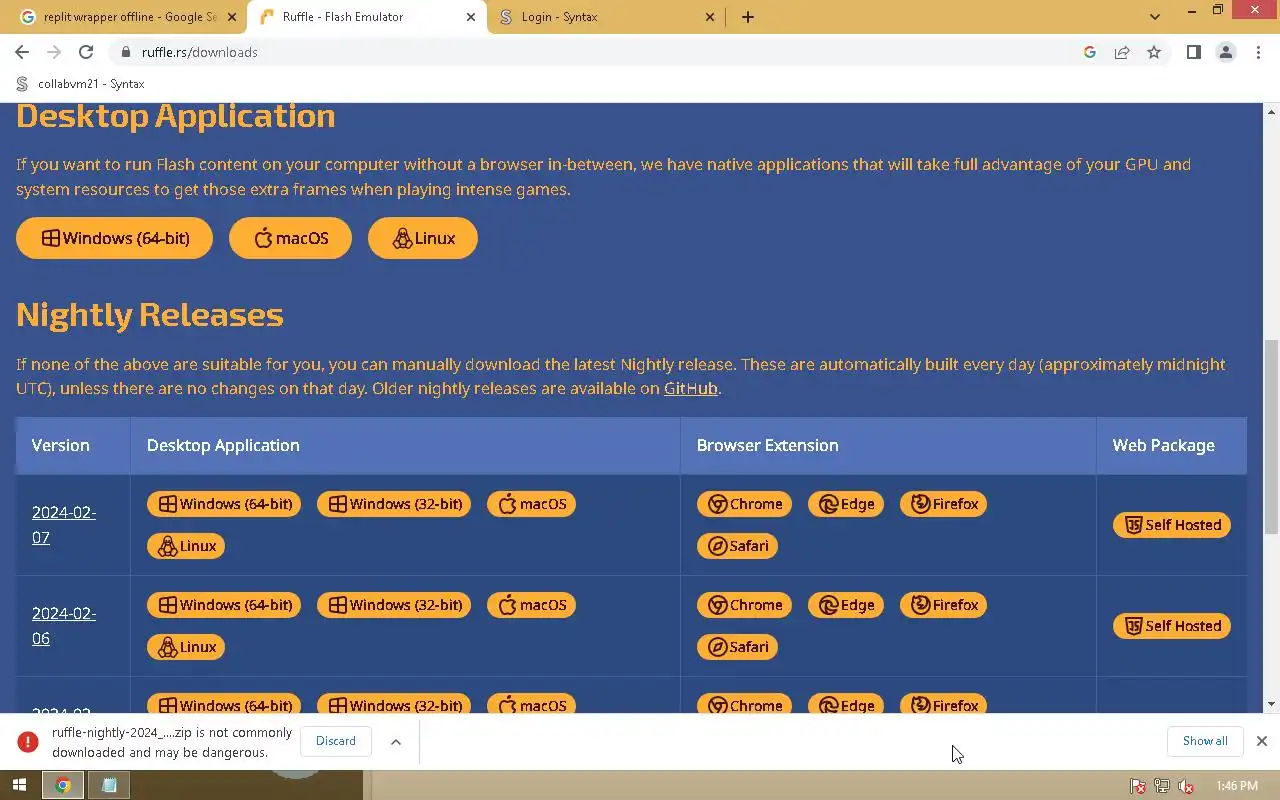
Task: Open a new tab with the plus button
Action: [x=747, y=17]
